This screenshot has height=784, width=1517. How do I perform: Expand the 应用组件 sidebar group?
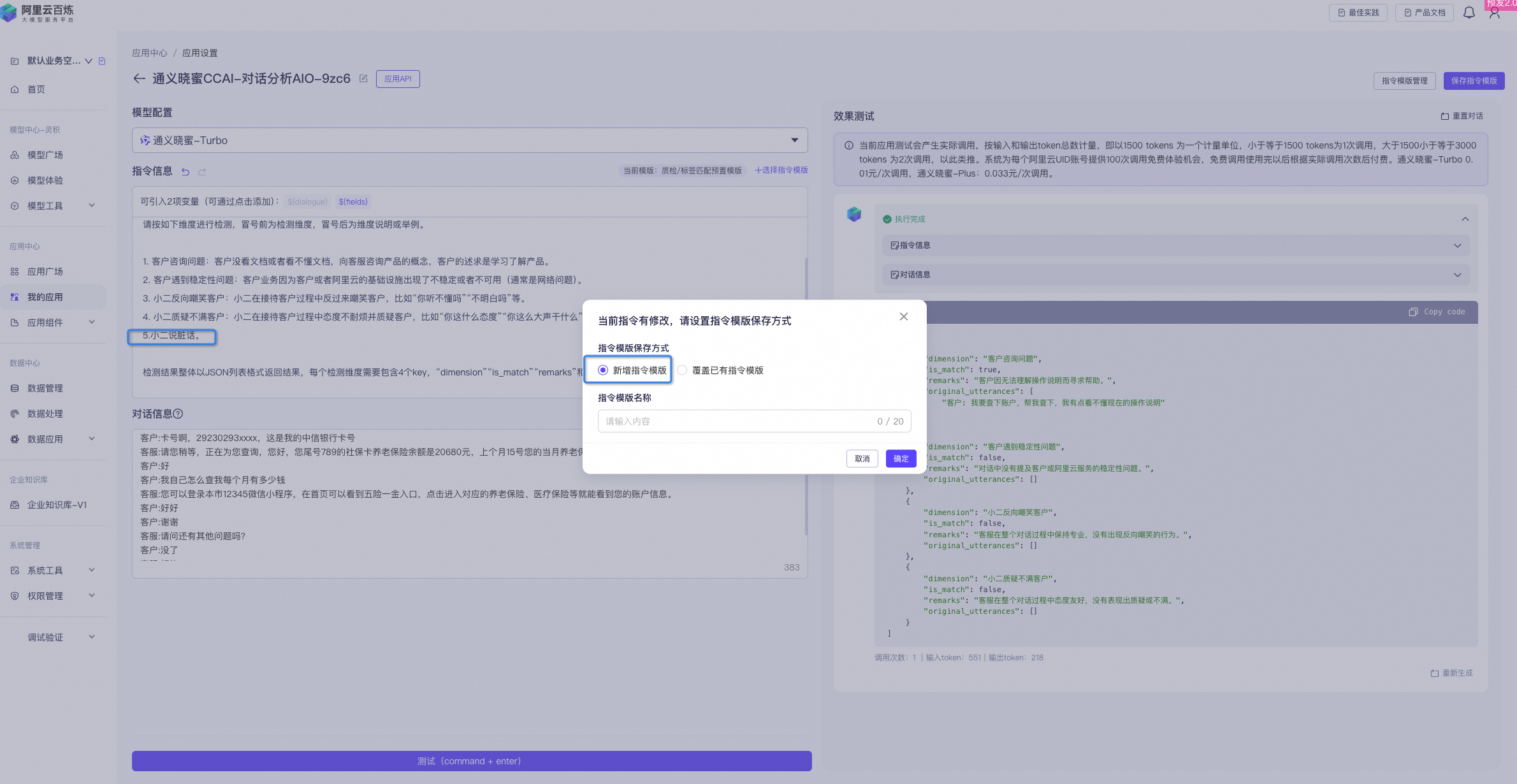(x=92, y=322)
